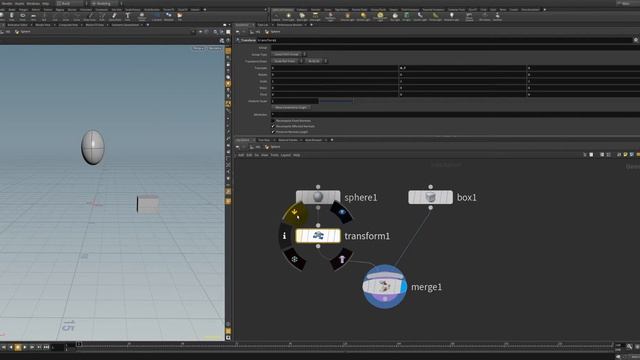Open the Help menu in network editor
The height and width of the screenshot is (360, 640).
(296, 155)
